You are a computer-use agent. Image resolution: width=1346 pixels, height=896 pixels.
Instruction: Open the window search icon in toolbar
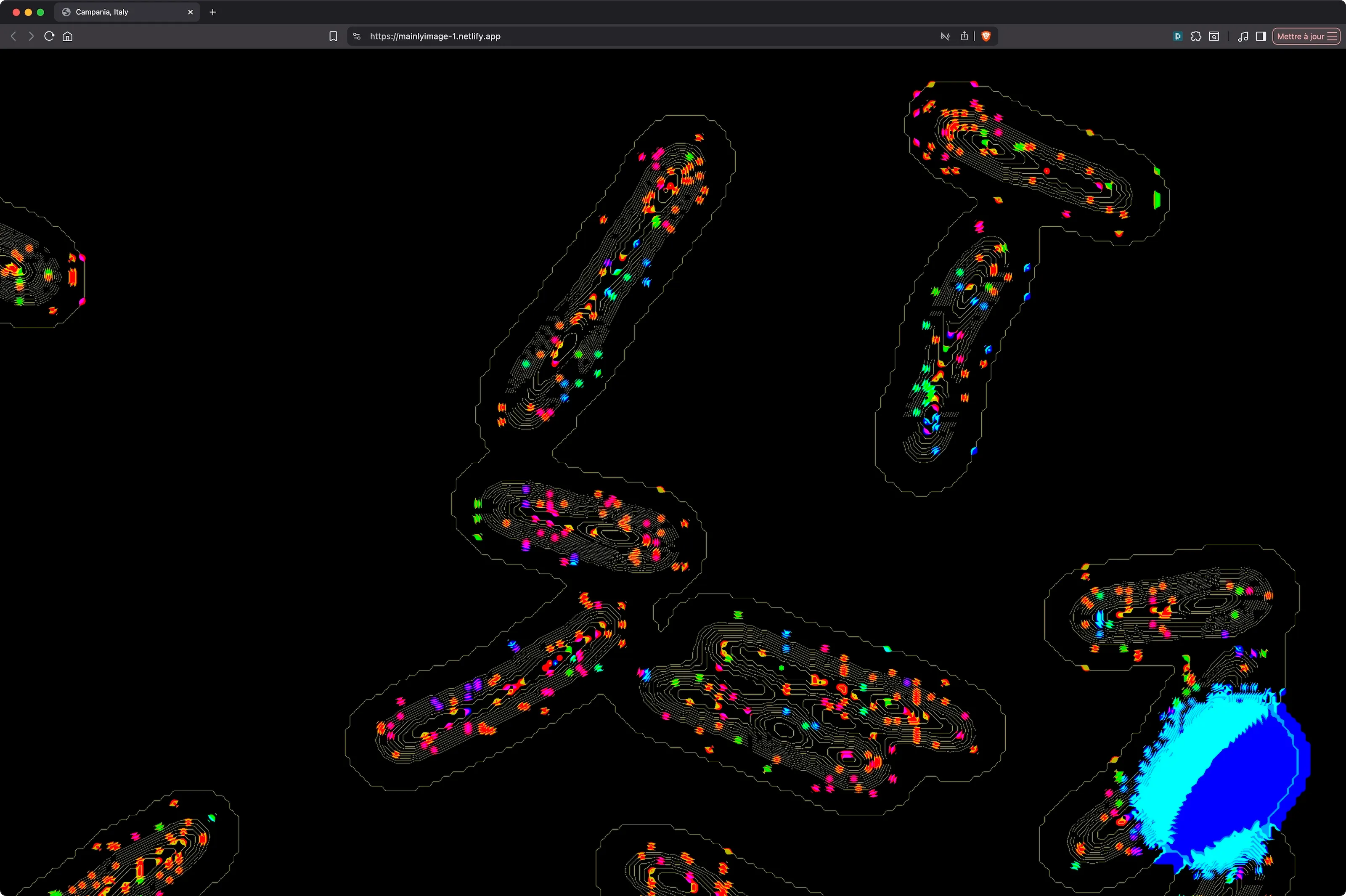click(1214, 36)
